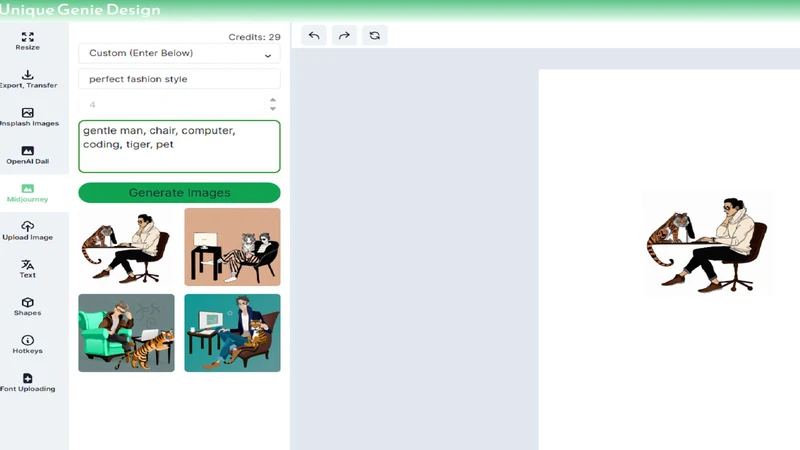This screenshot has height=450, width=800.
Task: Click the Generate Images button
Action: point(179,193)
